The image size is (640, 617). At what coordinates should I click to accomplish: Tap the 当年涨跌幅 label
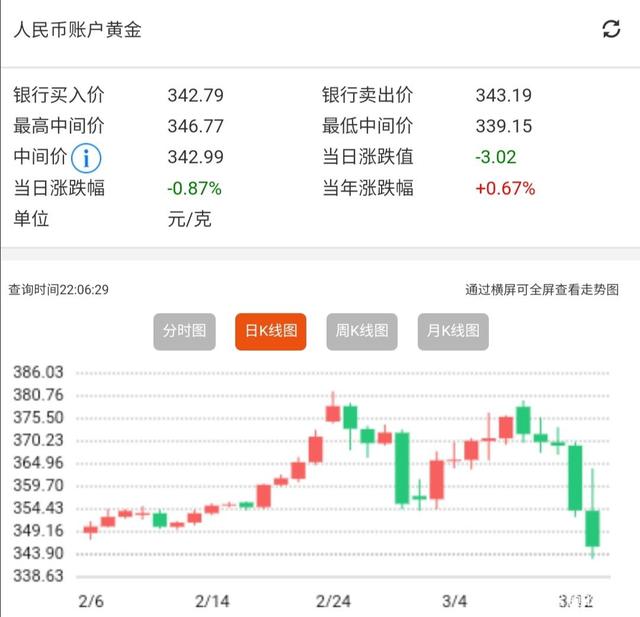click(x=367, y=188)
